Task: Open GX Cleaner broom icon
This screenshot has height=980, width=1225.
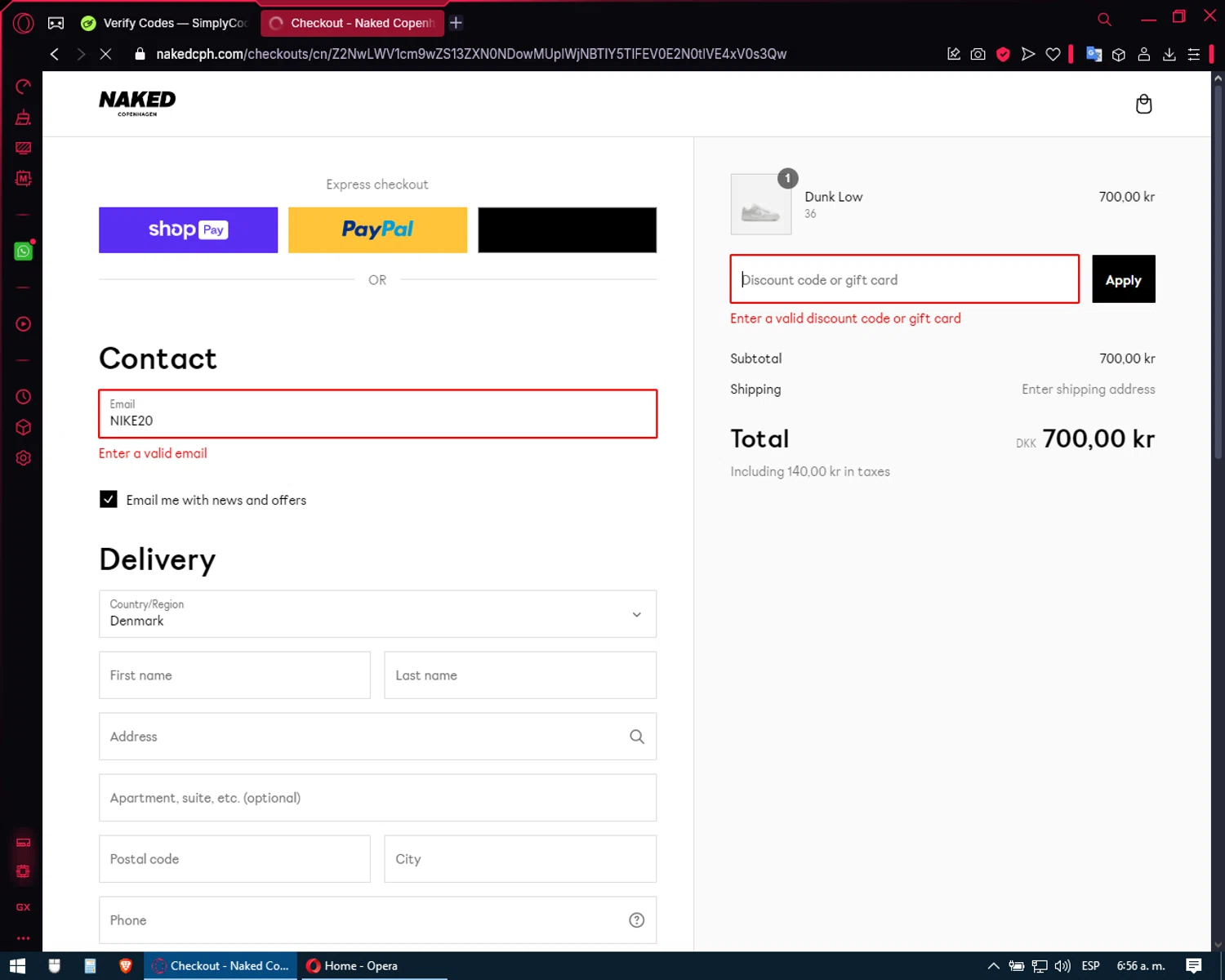Action: coord(23,118)
